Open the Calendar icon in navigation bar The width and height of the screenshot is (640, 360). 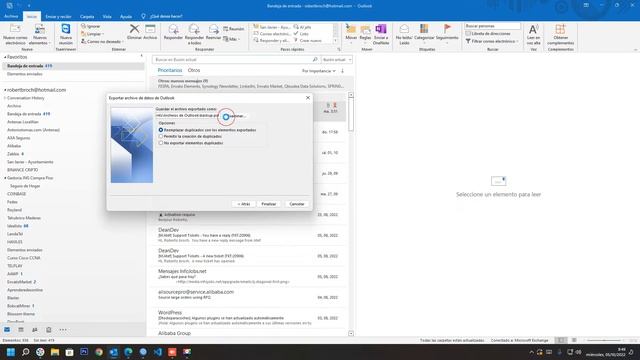(21, 330)
